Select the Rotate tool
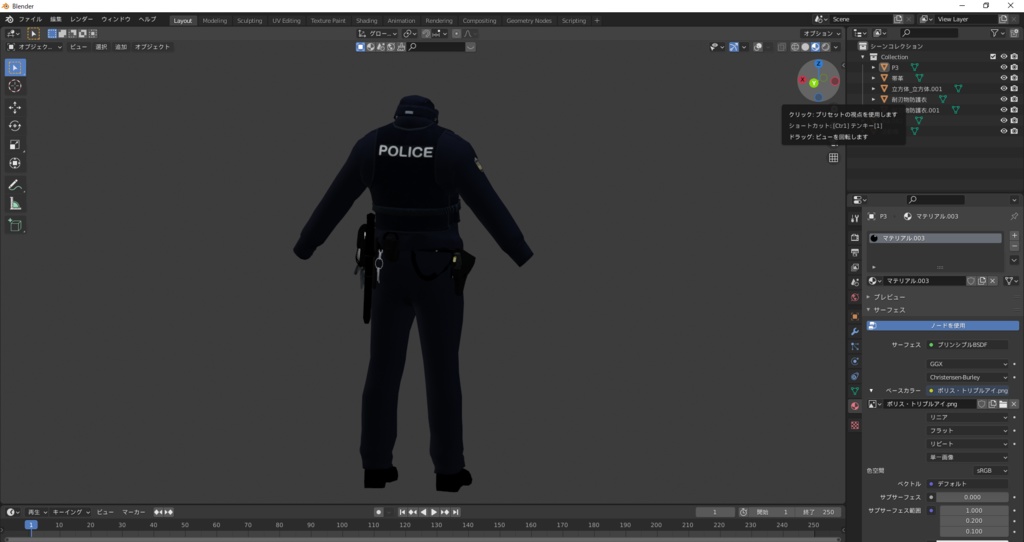The width and height of the screenshot is (1024, 542). point(15,126)
